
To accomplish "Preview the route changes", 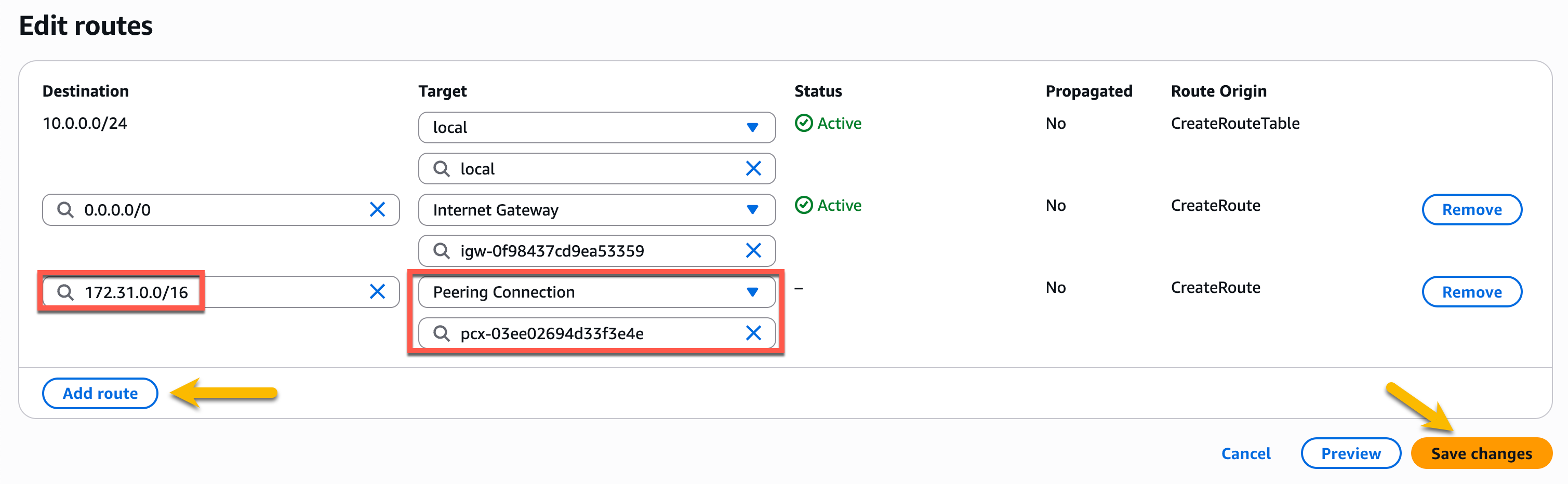I will (1351, 453).
